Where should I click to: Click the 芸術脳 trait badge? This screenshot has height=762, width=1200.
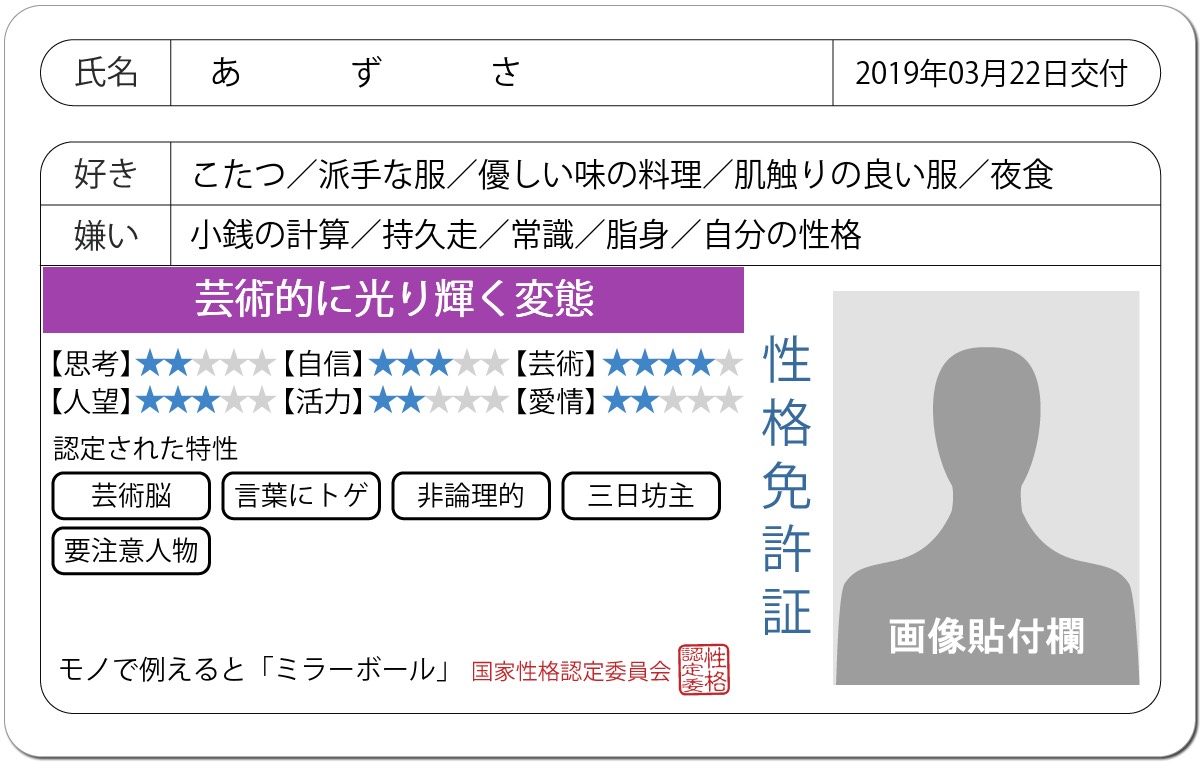click(x=131, y=496)
